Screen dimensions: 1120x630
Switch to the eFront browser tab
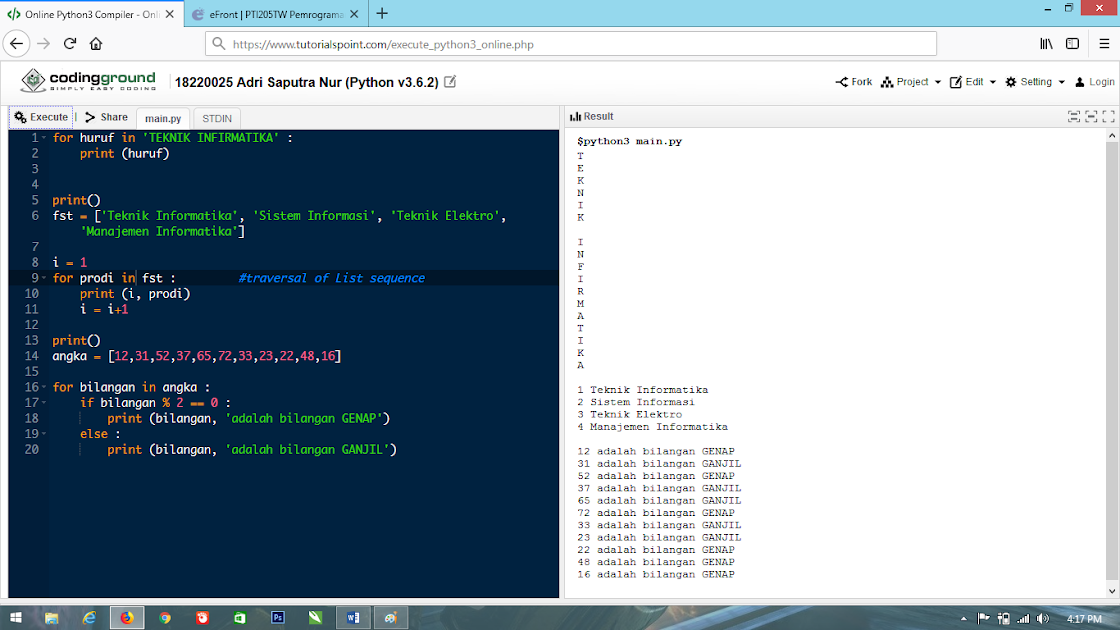click(270, 14)
